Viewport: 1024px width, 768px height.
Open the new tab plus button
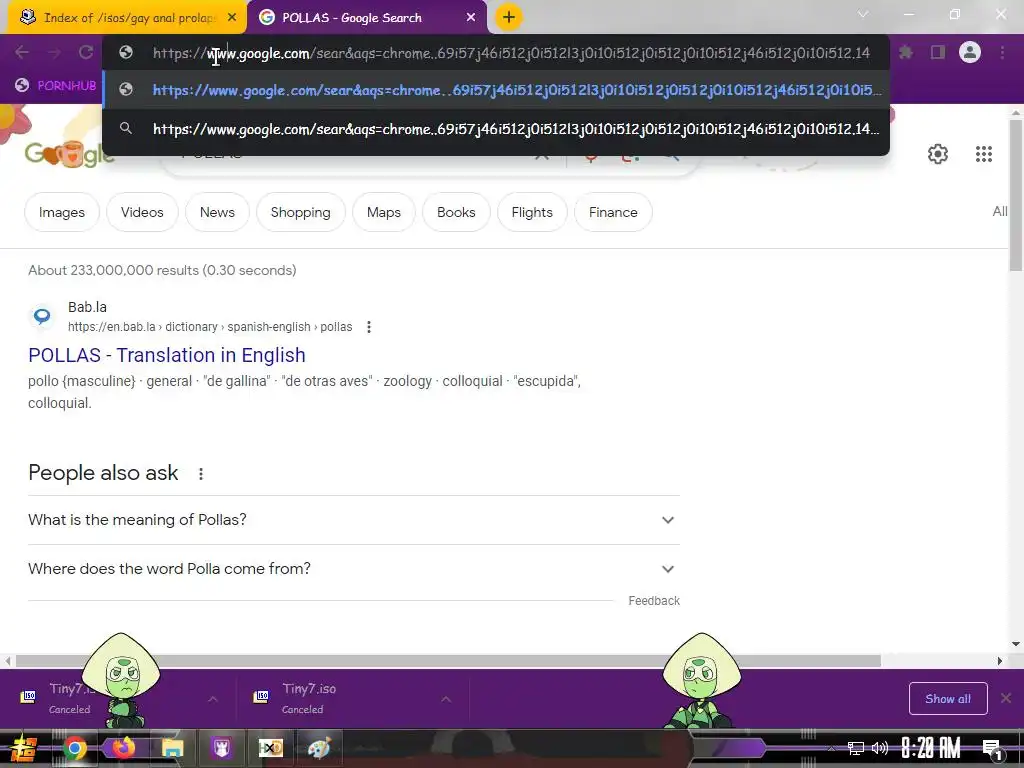[x=509, y=18]
